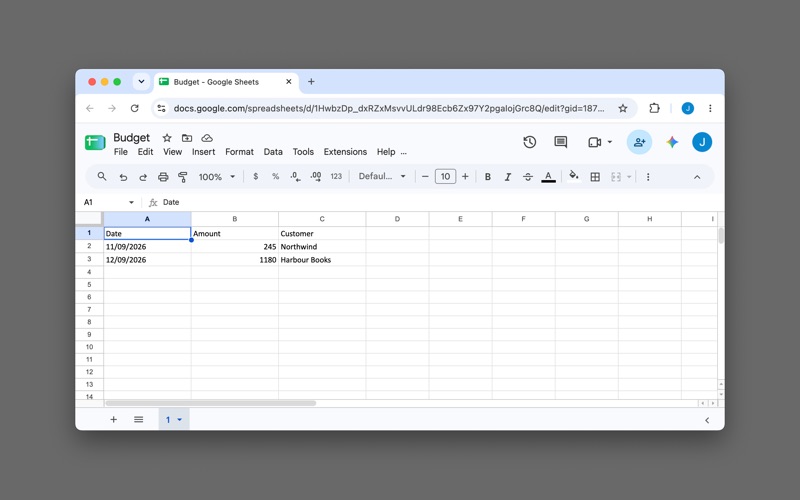Show the side panel arrow

point(707,420)
